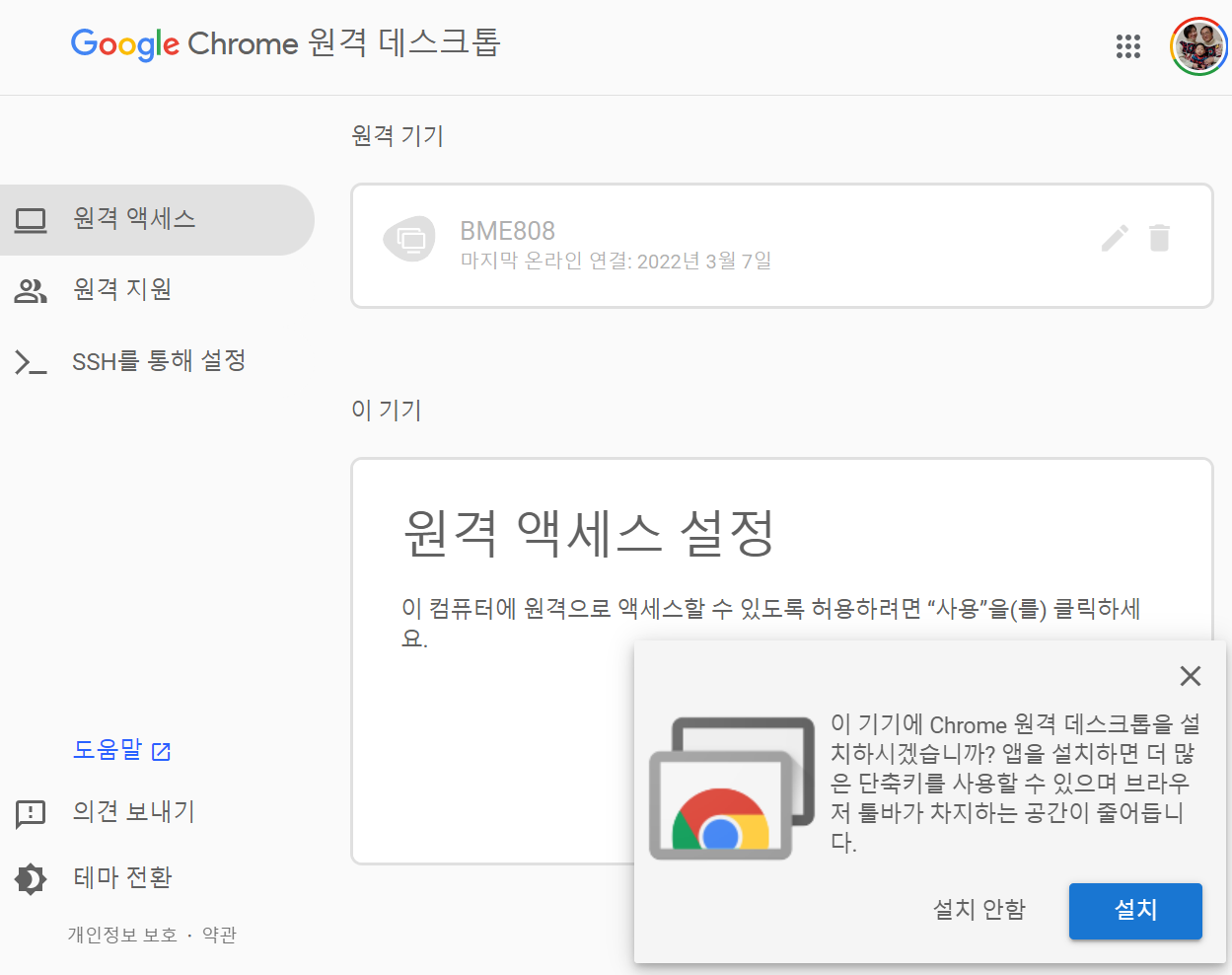The height and width of the screenshot is (975, 1232).
Task: Click the terminal prompt icon for SSH
Action: [x=31, y=362]
